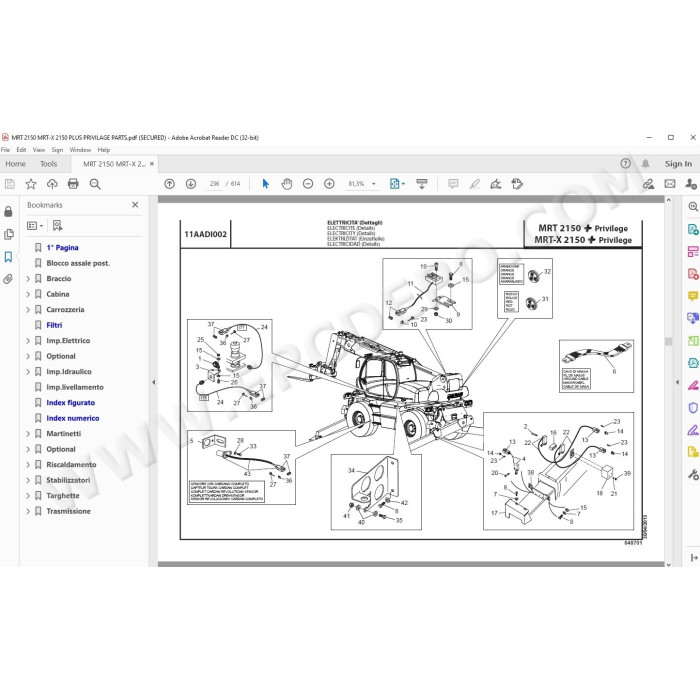The height and width of the screenshot is (700, 700).
Task: Open the Window menu
Action: tap(80, 150)
